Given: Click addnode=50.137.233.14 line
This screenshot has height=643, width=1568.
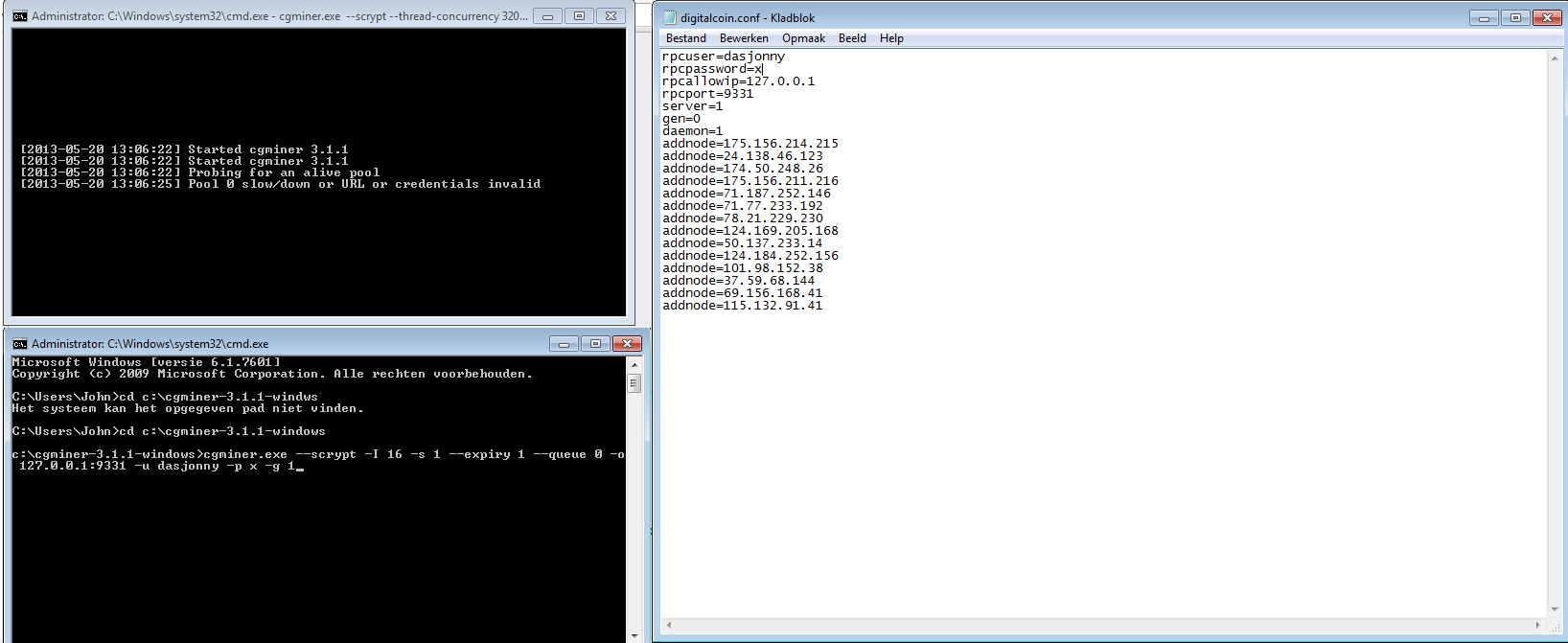Looking at the screenshot, I should 743,243.
